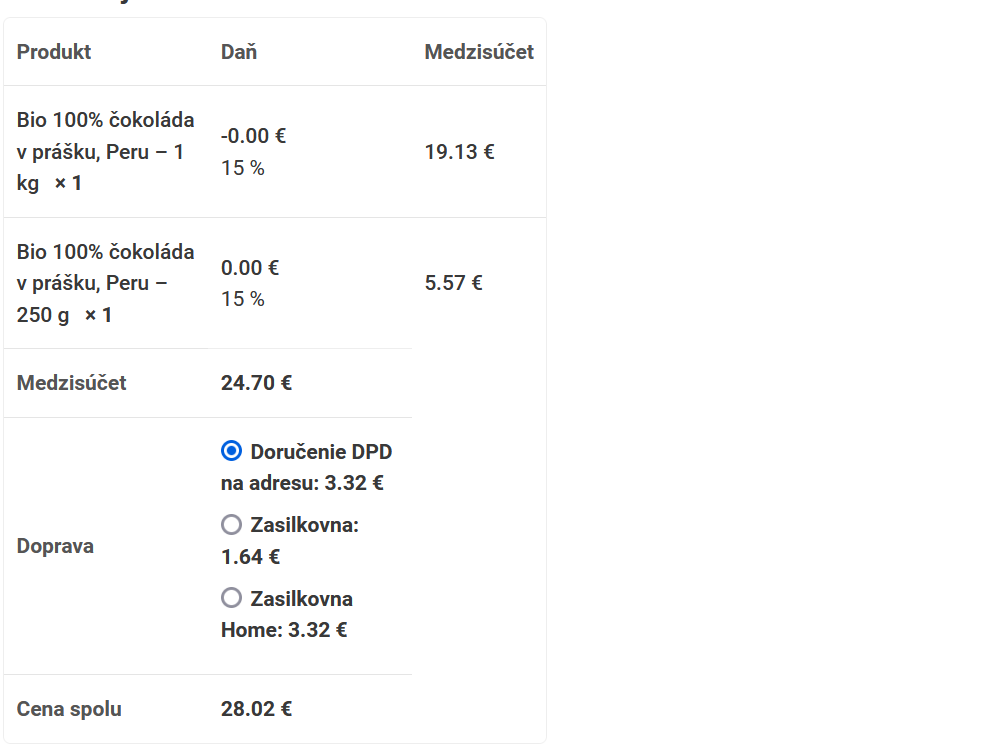Click the 19.13 € product subtotal

(459, 152)
